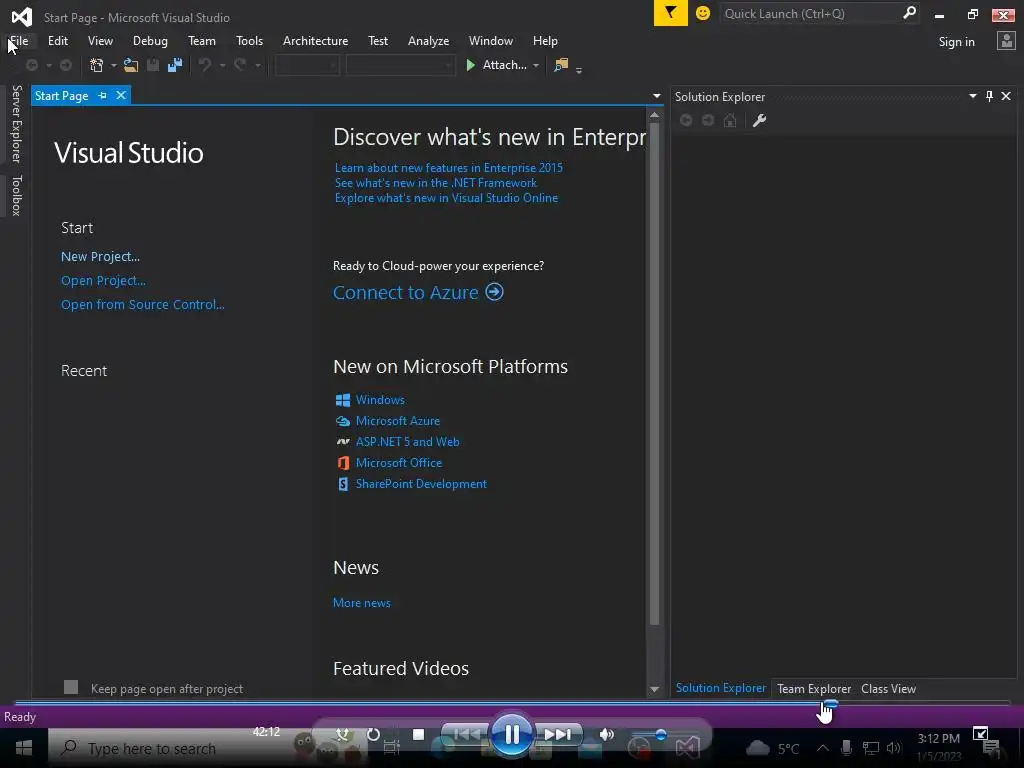Open the Solution Platforms combo box
This screenshot has width=1024, height=768.
pyautogui.click(x=400, y=65)
